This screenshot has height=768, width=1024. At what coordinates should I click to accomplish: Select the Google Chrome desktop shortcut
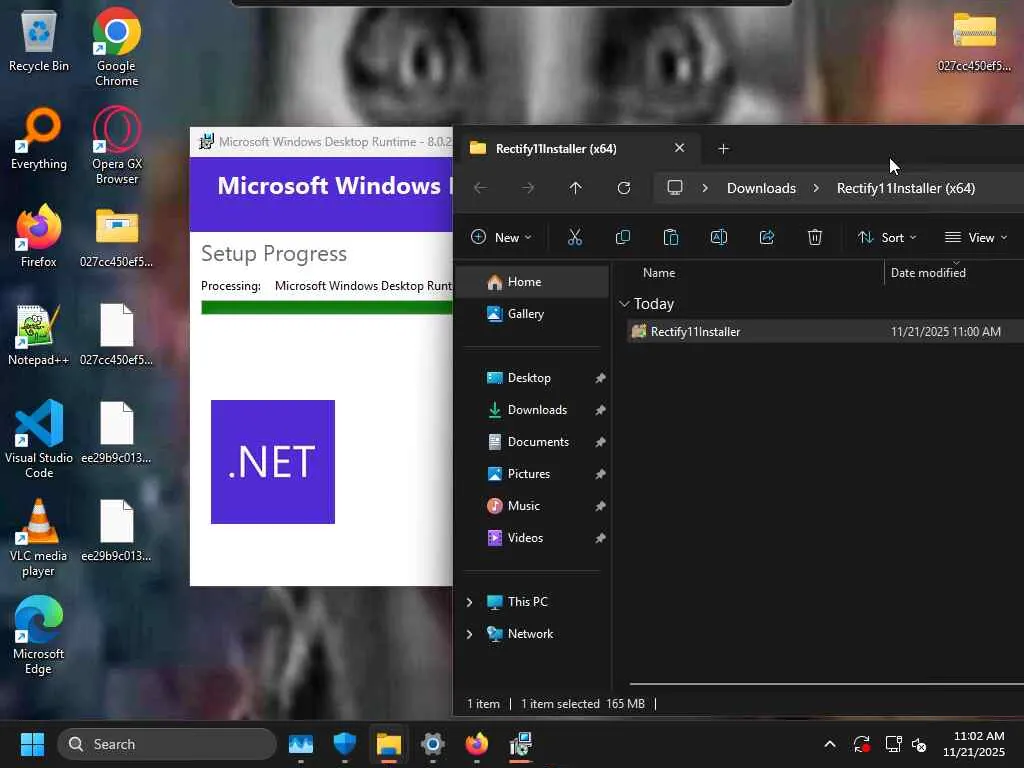[116, 48]
